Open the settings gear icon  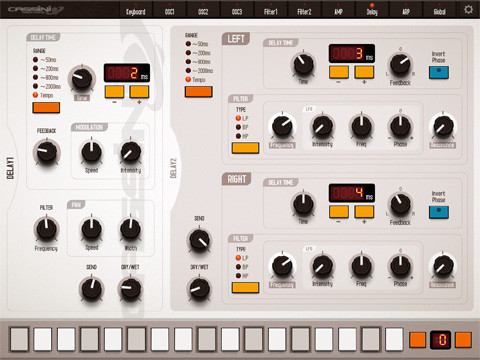(x=468, y=9)
